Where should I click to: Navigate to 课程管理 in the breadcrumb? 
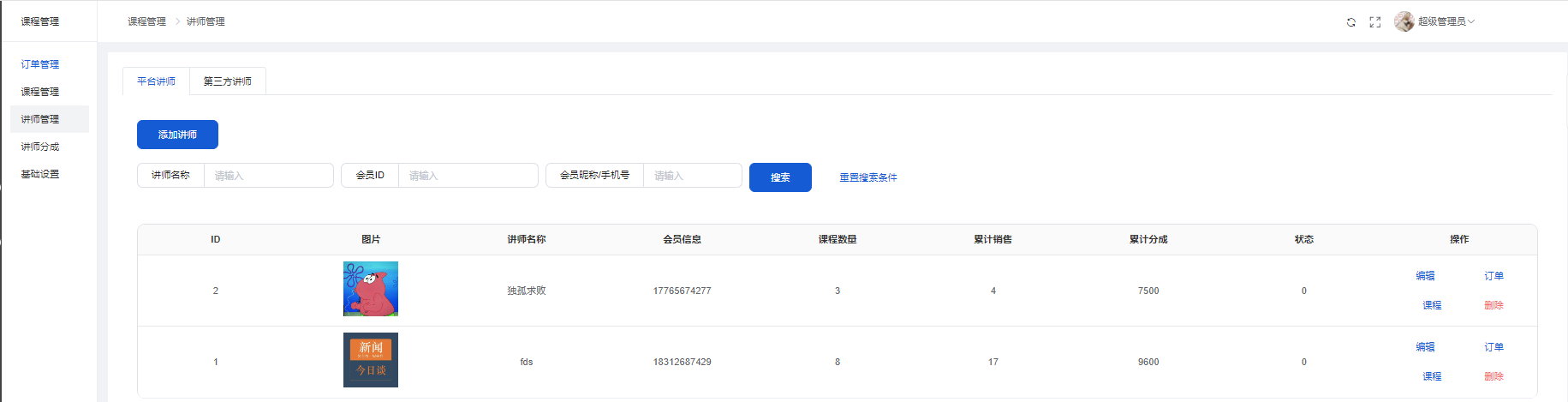pos(146,21)
